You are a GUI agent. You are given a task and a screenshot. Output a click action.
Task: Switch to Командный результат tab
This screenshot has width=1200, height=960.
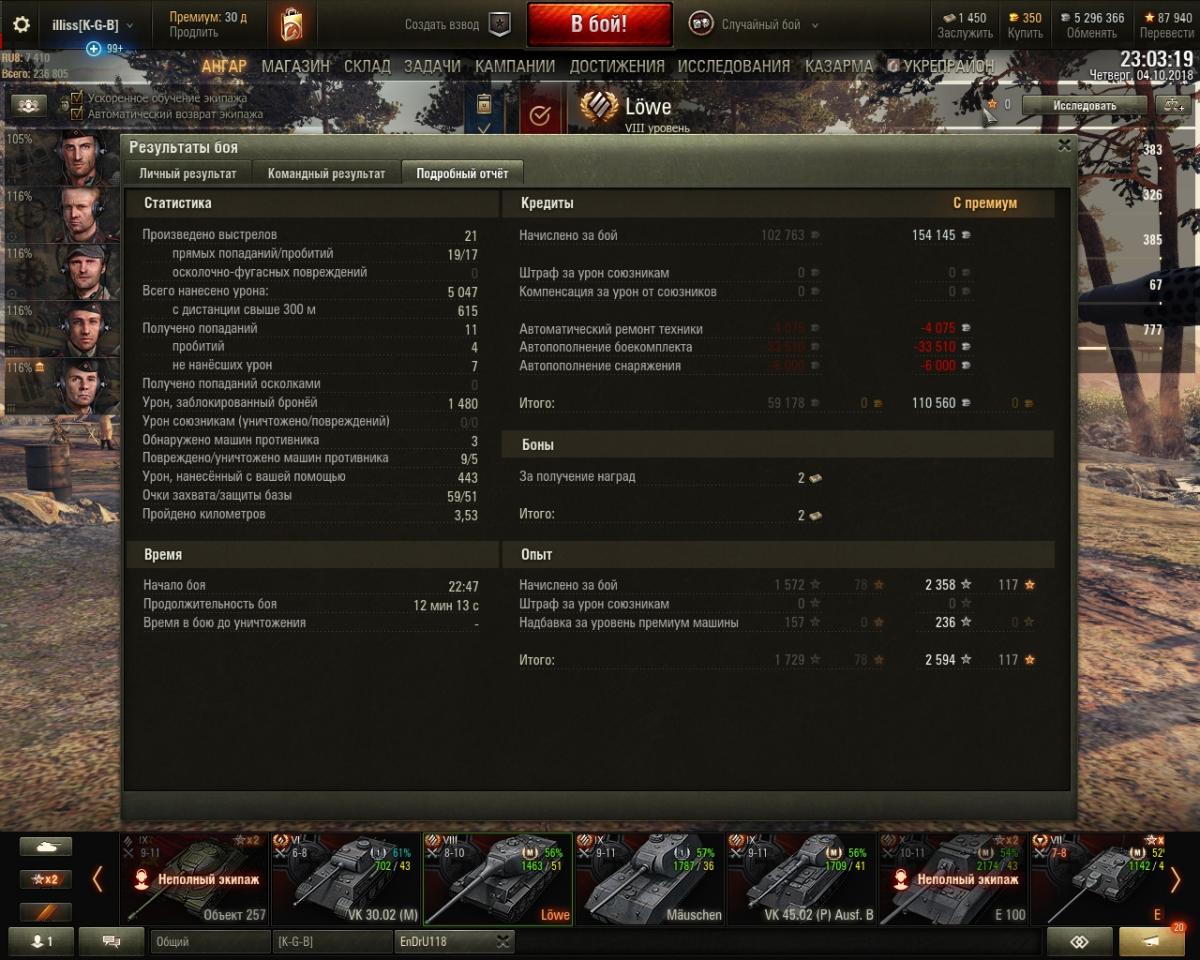click(326, 173)
